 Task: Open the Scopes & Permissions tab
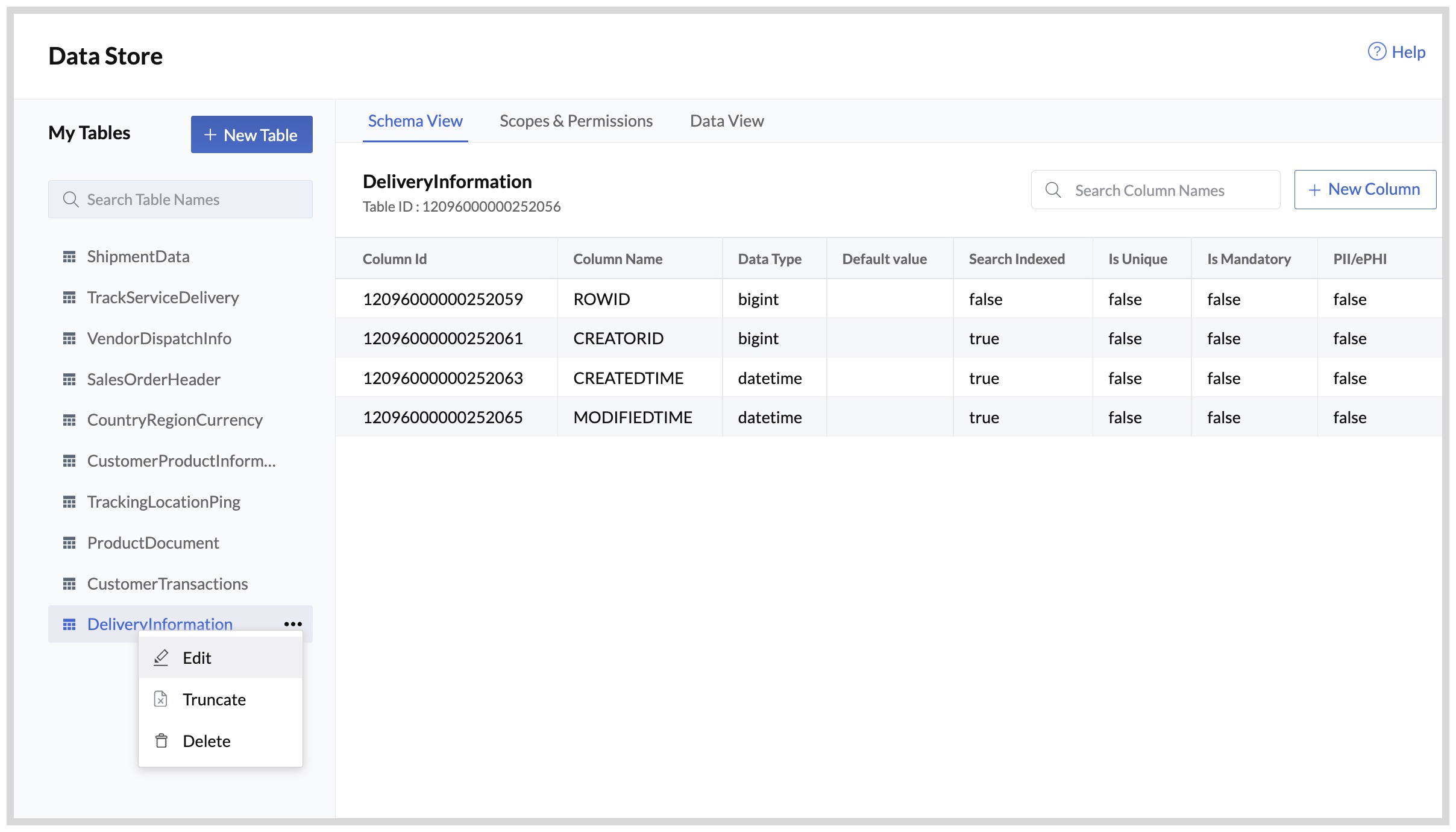576,121
